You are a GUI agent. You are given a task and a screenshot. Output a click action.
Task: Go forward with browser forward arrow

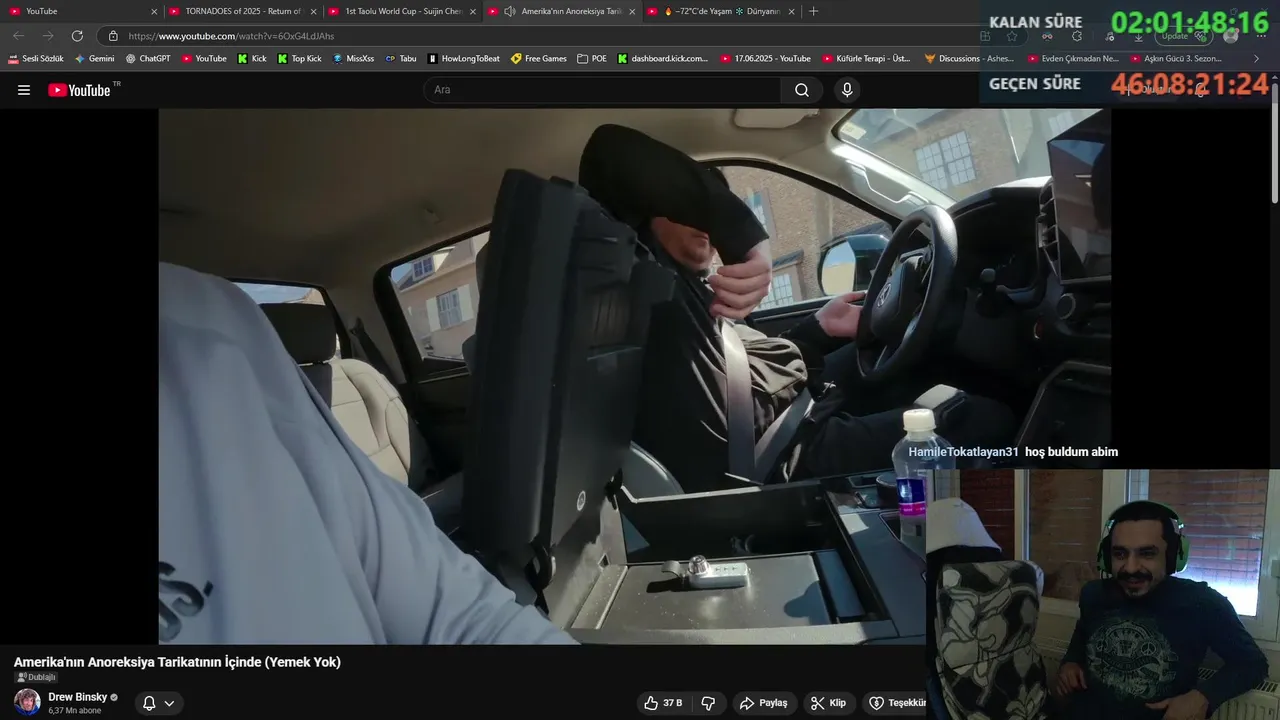point(48,36)
